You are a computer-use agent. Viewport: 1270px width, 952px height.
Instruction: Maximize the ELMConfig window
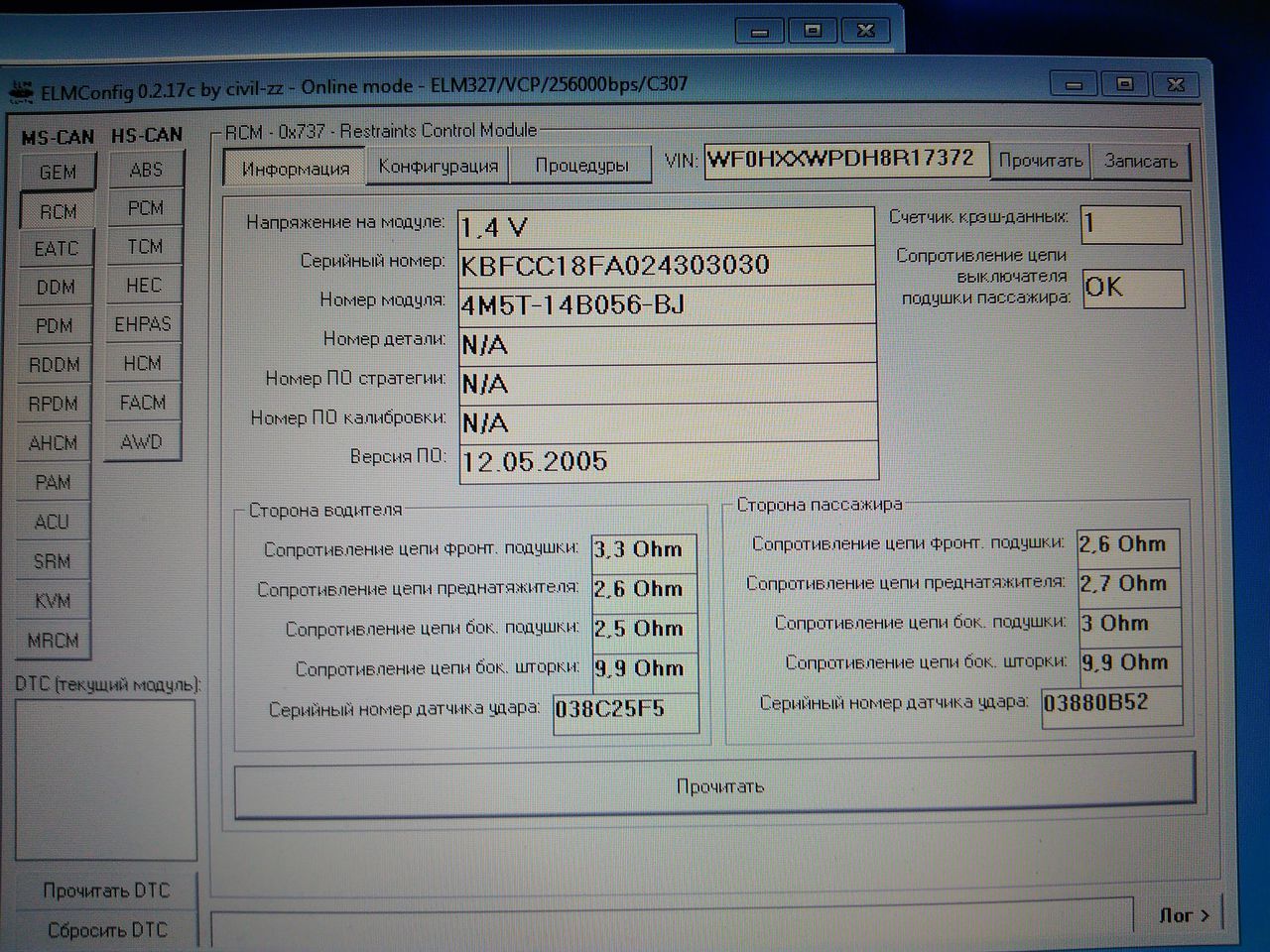pyautogui.click(x=1125, y=84)
